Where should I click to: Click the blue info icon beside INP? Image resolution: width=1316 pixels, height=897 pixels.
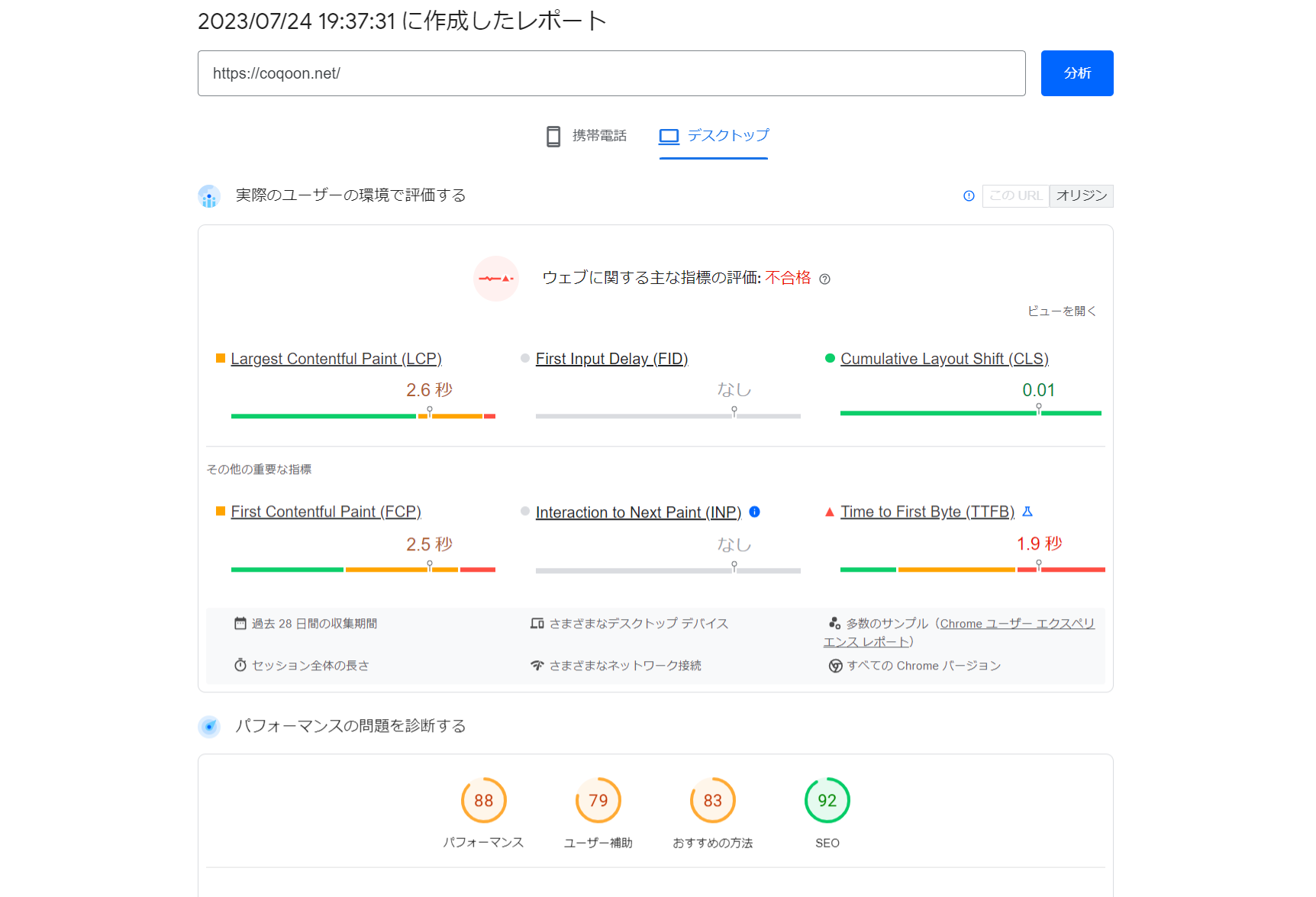click(x=754, y=511)
